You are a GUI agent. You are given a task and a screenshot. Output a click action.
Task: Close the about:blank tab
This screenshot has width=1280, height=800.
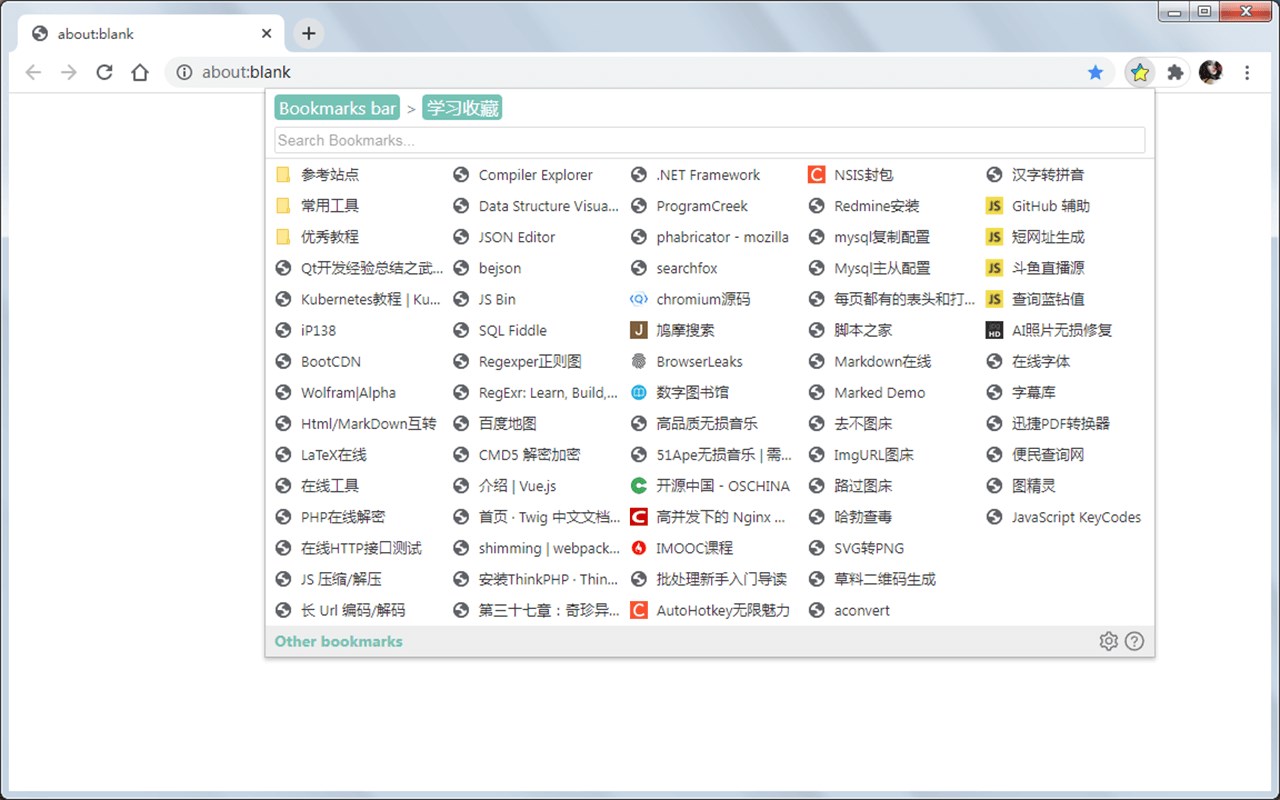click(x=267, y=33)
